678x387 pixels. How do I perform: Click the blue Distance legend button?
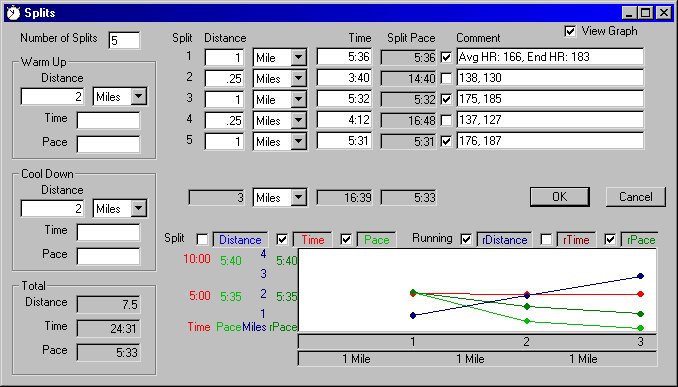pyautogui.click(x=240, y=240)
